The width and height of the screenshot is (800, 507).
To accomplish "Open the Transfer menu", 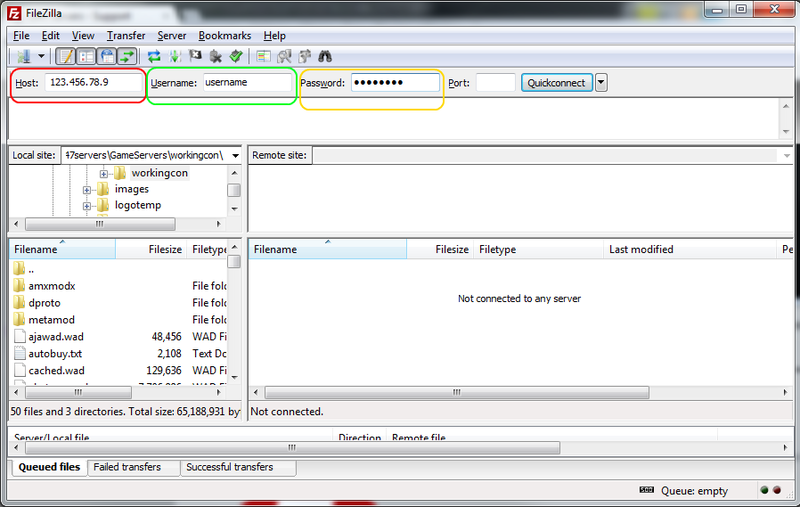I will [126, 36].
